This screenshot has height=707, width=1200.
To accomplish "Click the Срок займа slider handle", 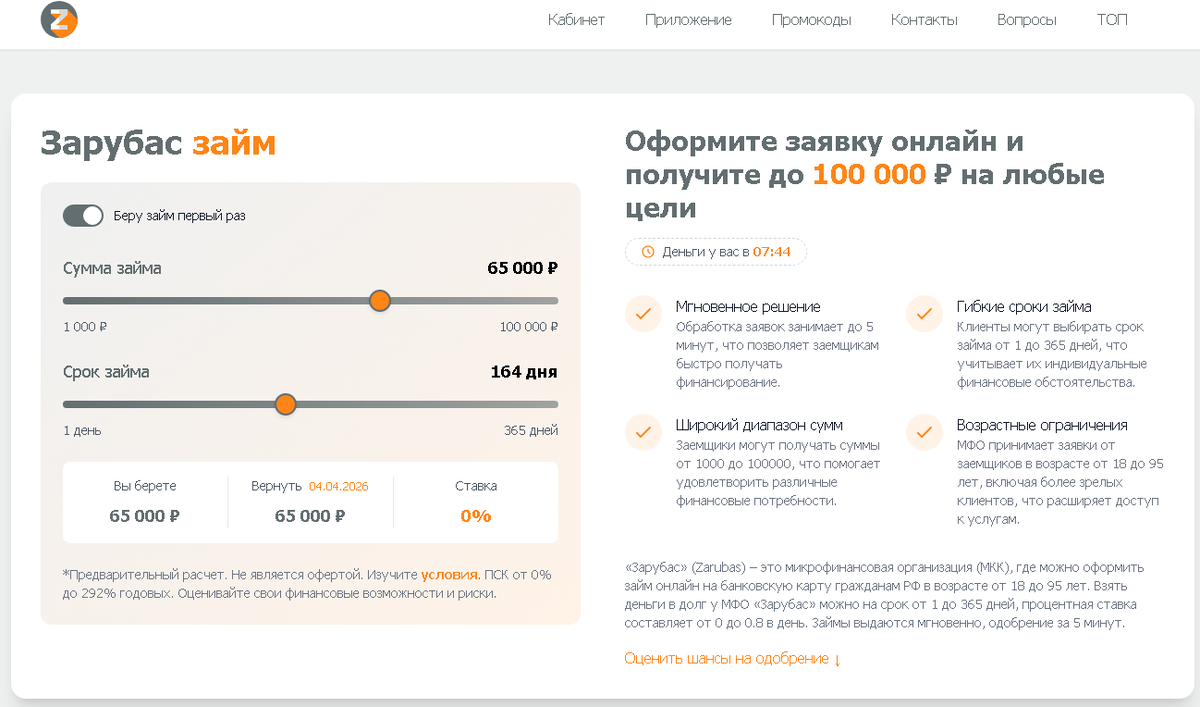I will click(x=285, y=404).
